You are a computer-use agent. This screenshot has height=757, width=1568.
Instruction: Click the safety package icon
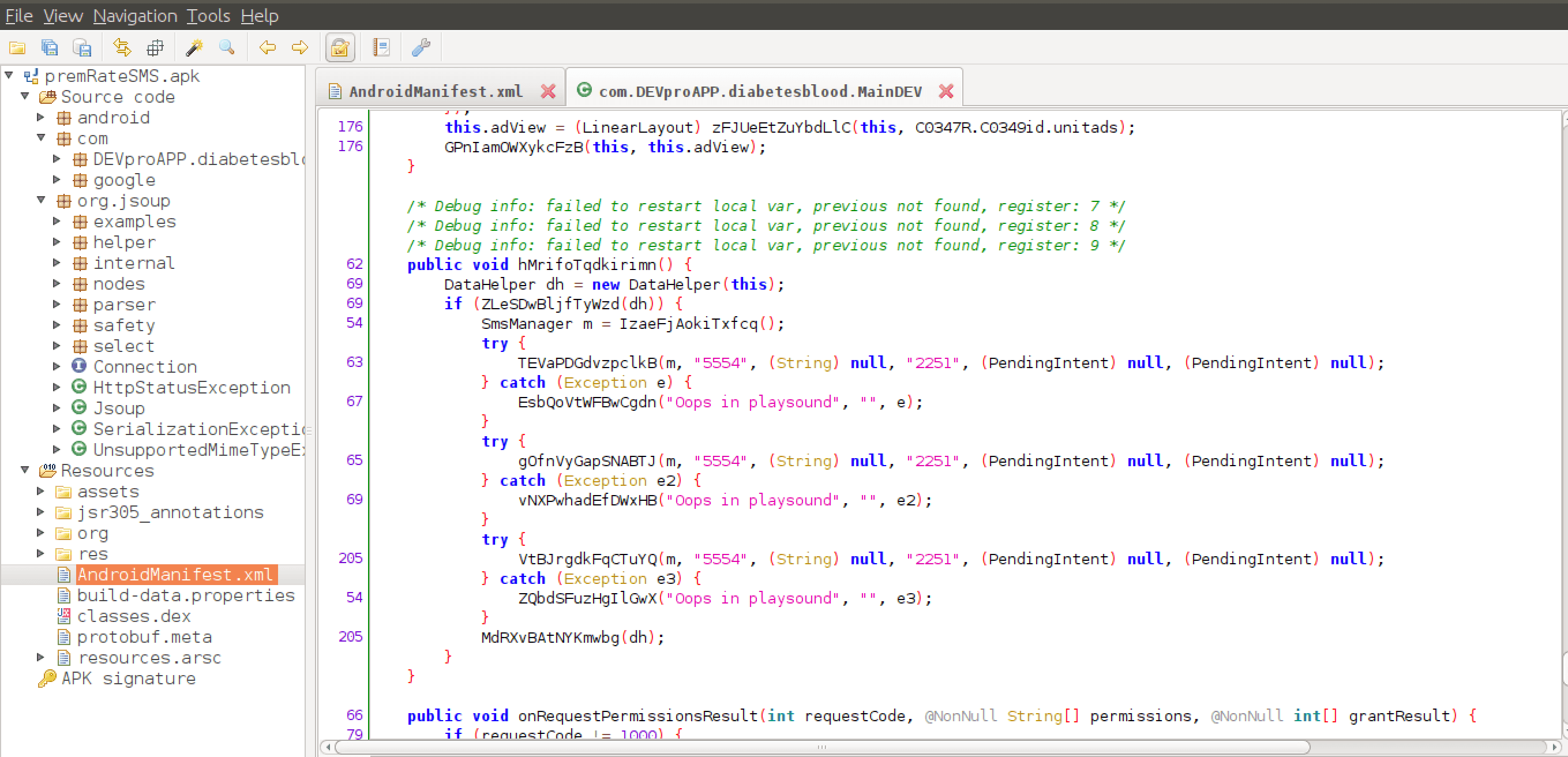[80, 325]
